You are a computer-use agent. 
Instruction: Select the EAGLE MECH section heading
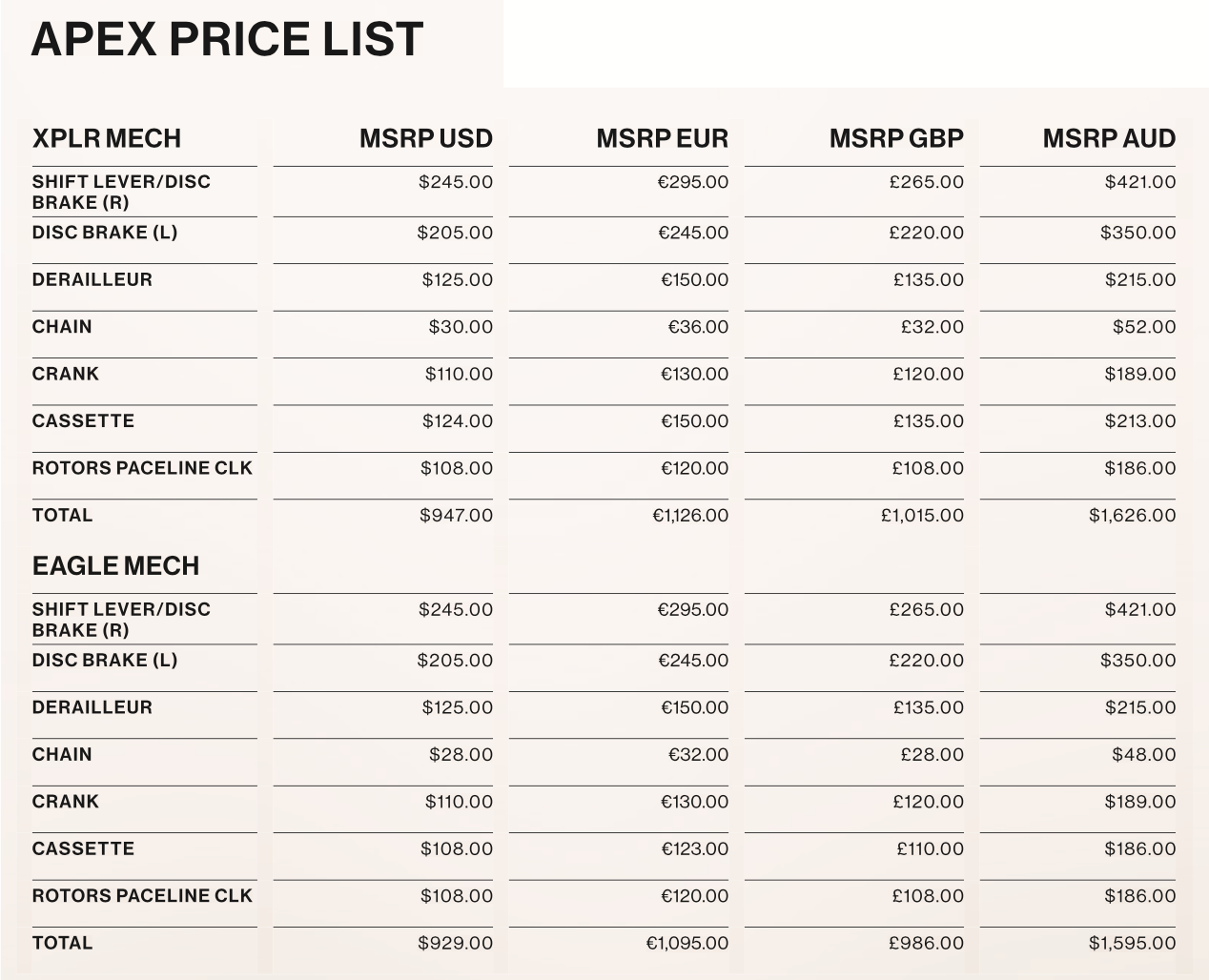point(115,566)
